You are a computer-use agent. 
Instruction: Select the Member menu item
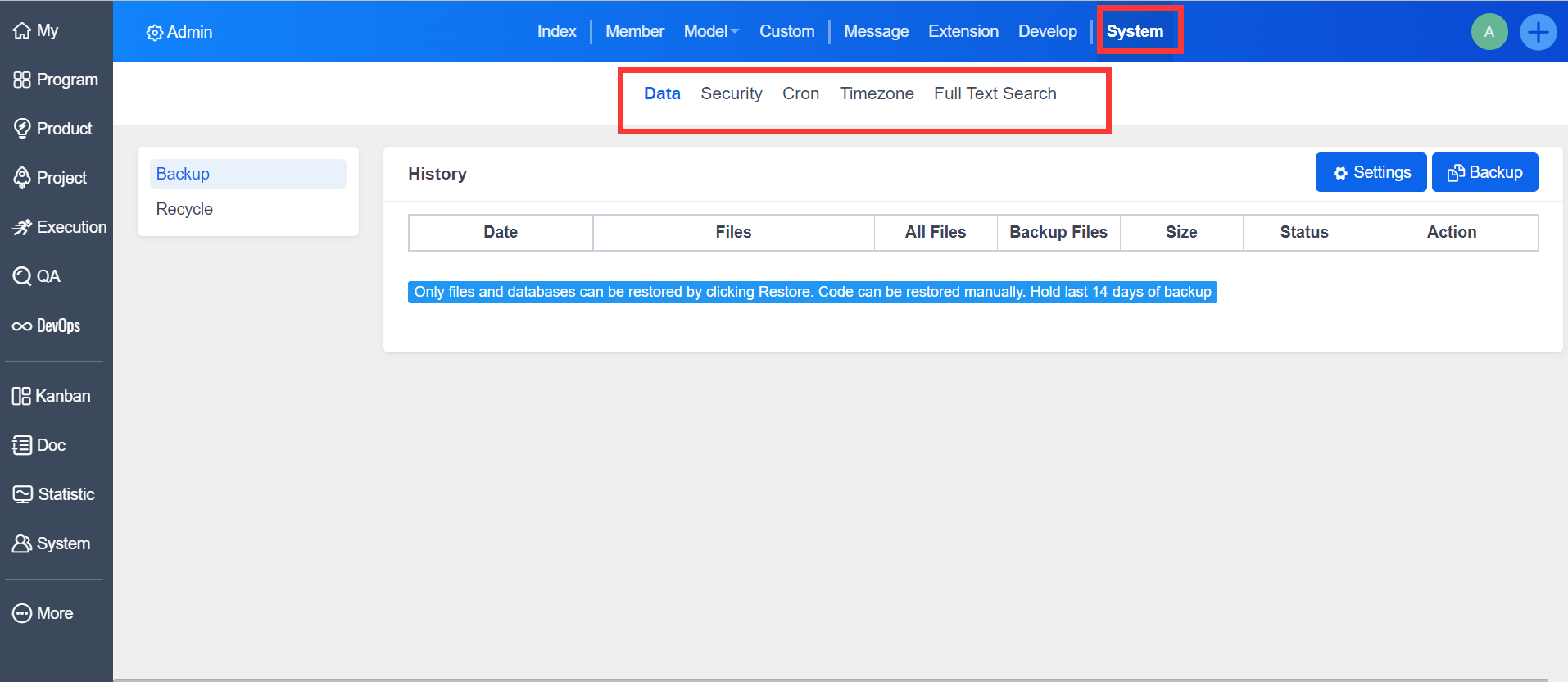click(634, 31)
